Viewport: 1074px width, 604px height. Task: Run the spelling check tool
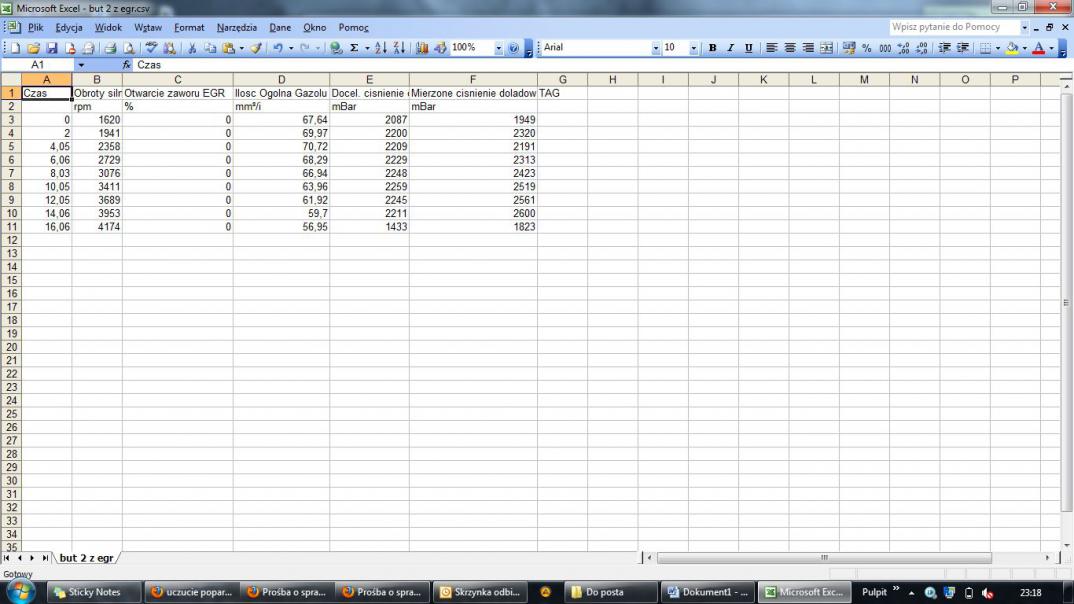[151, 48]
